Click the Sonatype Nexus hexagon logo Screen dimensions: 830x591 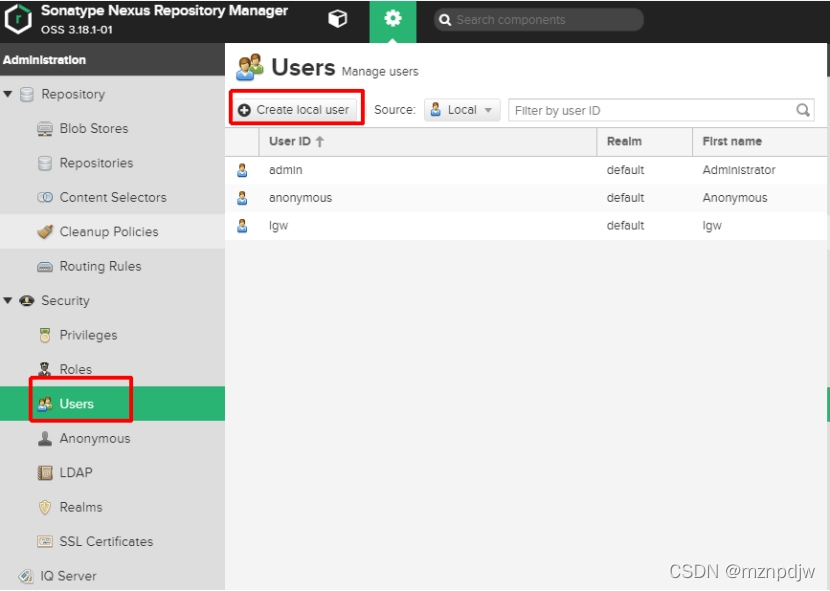coord(19,20)
